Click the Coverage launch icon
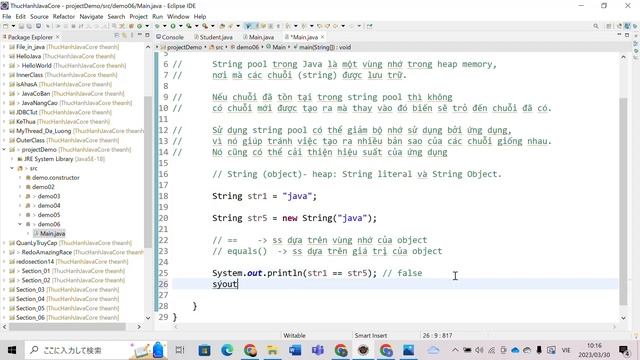The height and width of the screenshot is (360, 640). [189, 26]
